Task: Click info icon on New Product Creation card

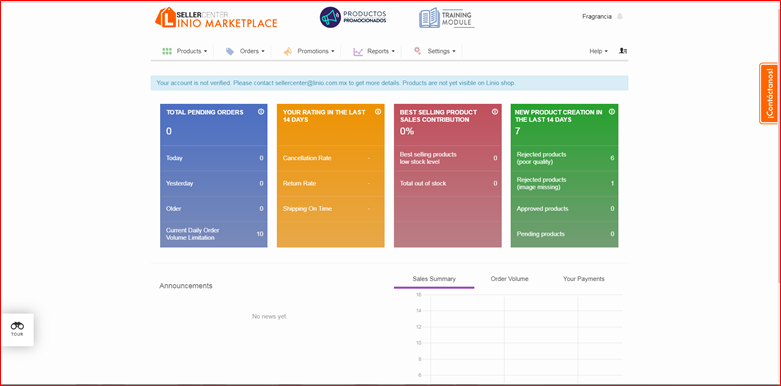Action: (x=612, y=112)
